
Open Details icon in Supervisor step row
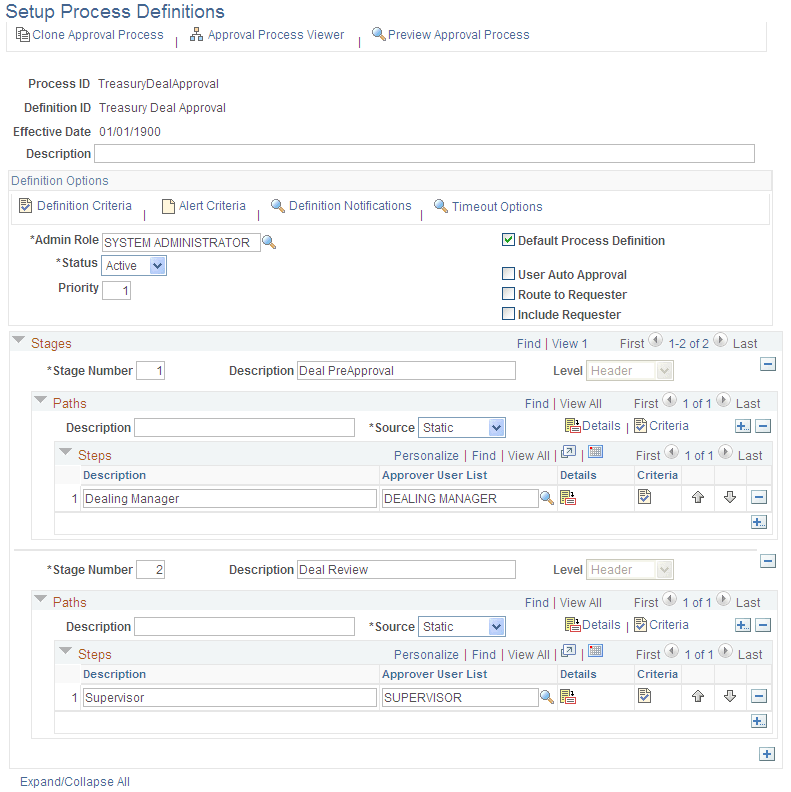(x=568, y=697)
